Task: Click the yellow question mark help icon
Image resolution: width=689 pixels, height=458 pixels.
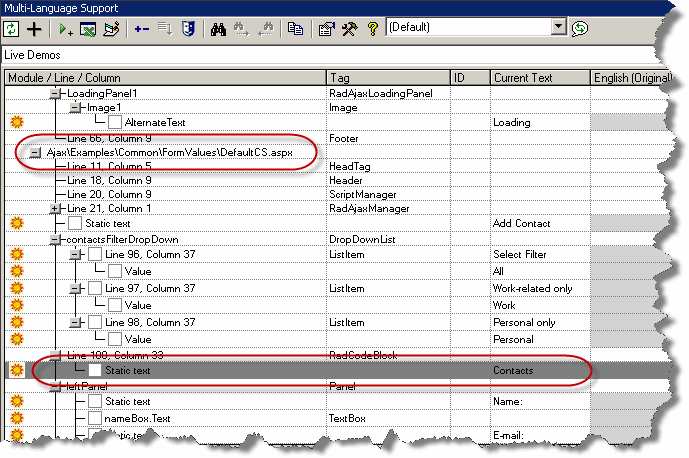Action: pyautogui.click(x=372, y=29)
